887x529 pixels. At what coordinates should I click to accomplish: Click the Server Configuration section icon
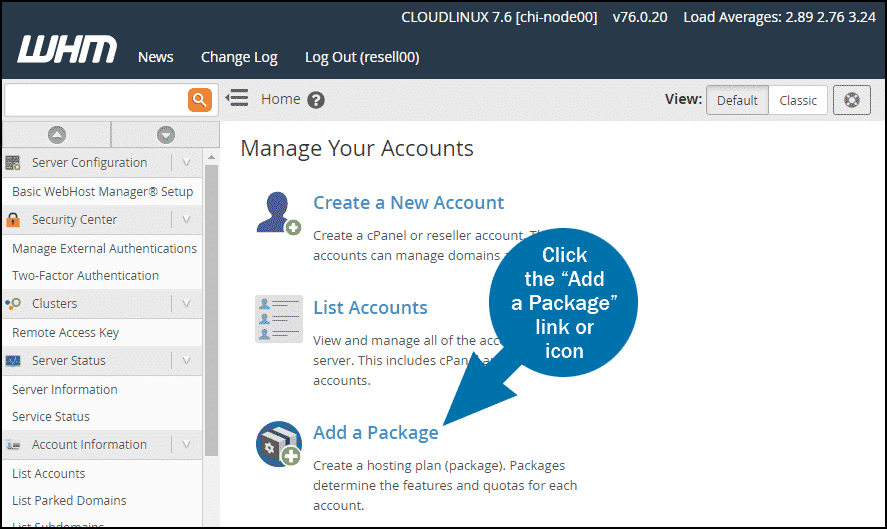click(x=13, y=163)
